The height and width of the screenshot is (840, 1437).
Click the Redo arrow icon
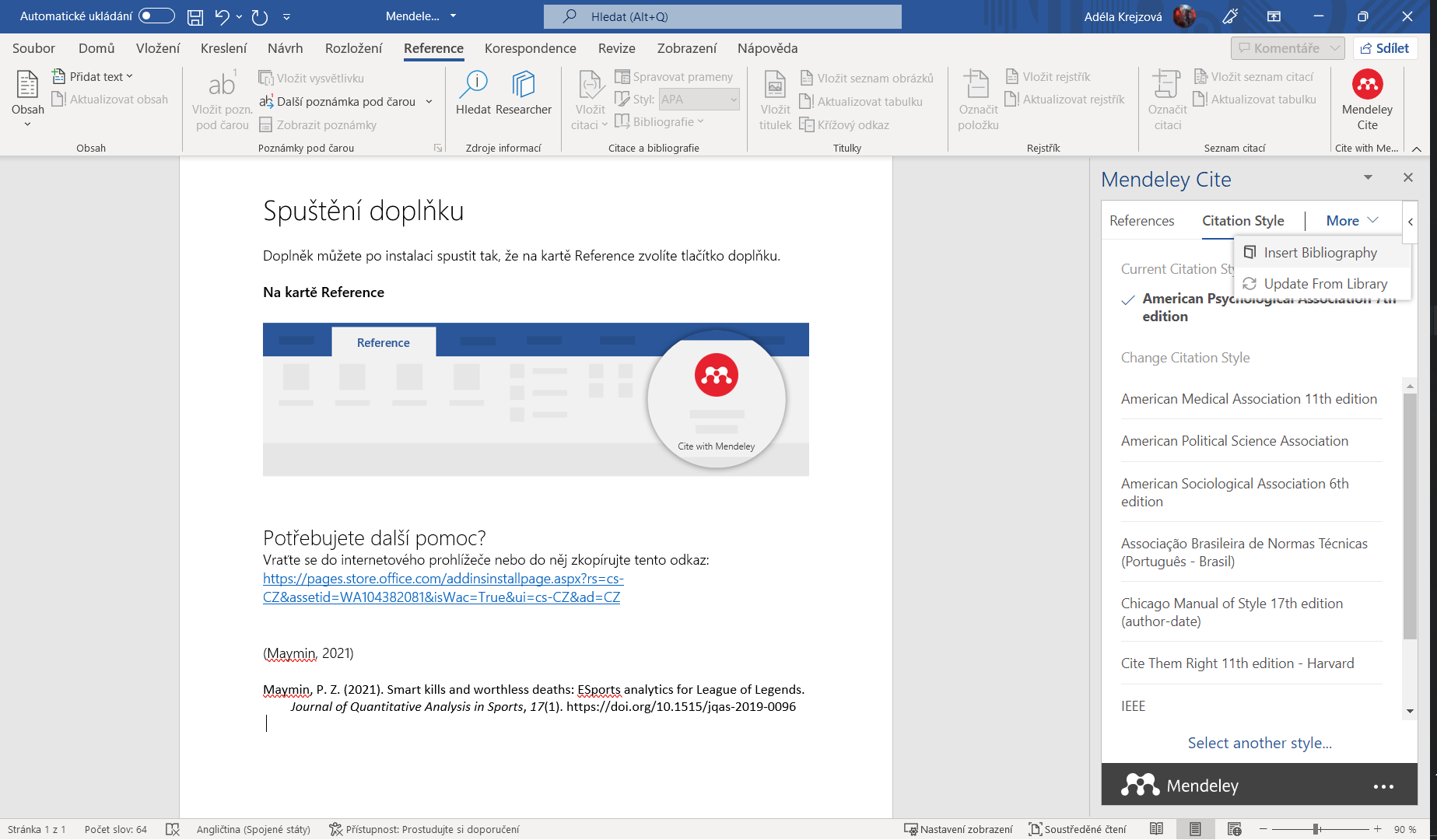pos(260,16)
